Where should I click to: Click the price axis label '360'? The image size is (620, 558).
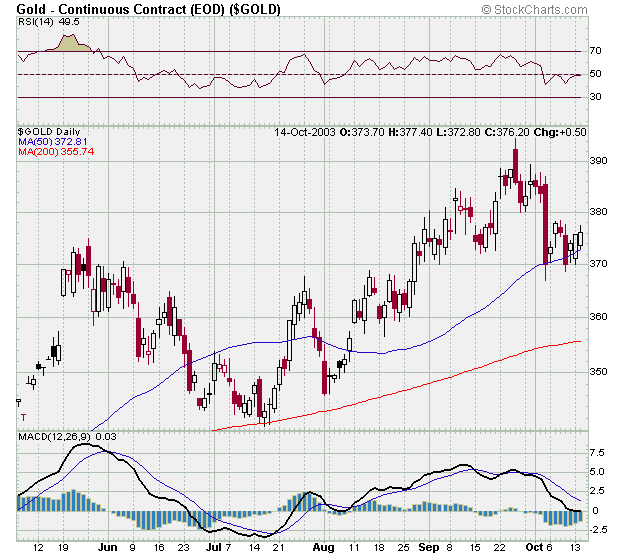point(598,316)
